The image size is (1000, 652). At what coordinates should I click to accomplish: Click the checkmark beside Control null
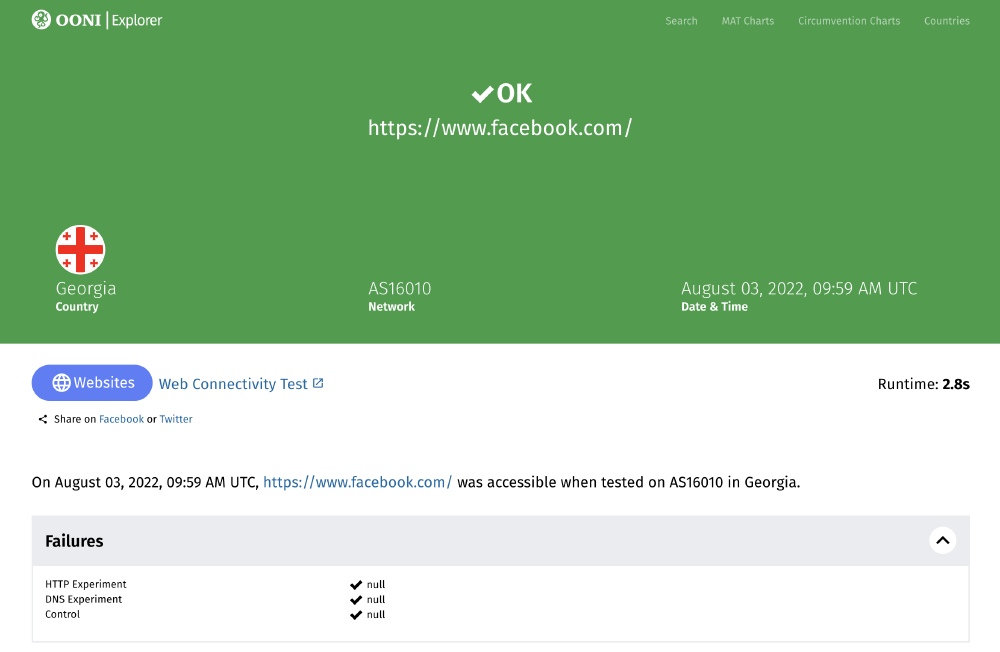pos(355,614)
